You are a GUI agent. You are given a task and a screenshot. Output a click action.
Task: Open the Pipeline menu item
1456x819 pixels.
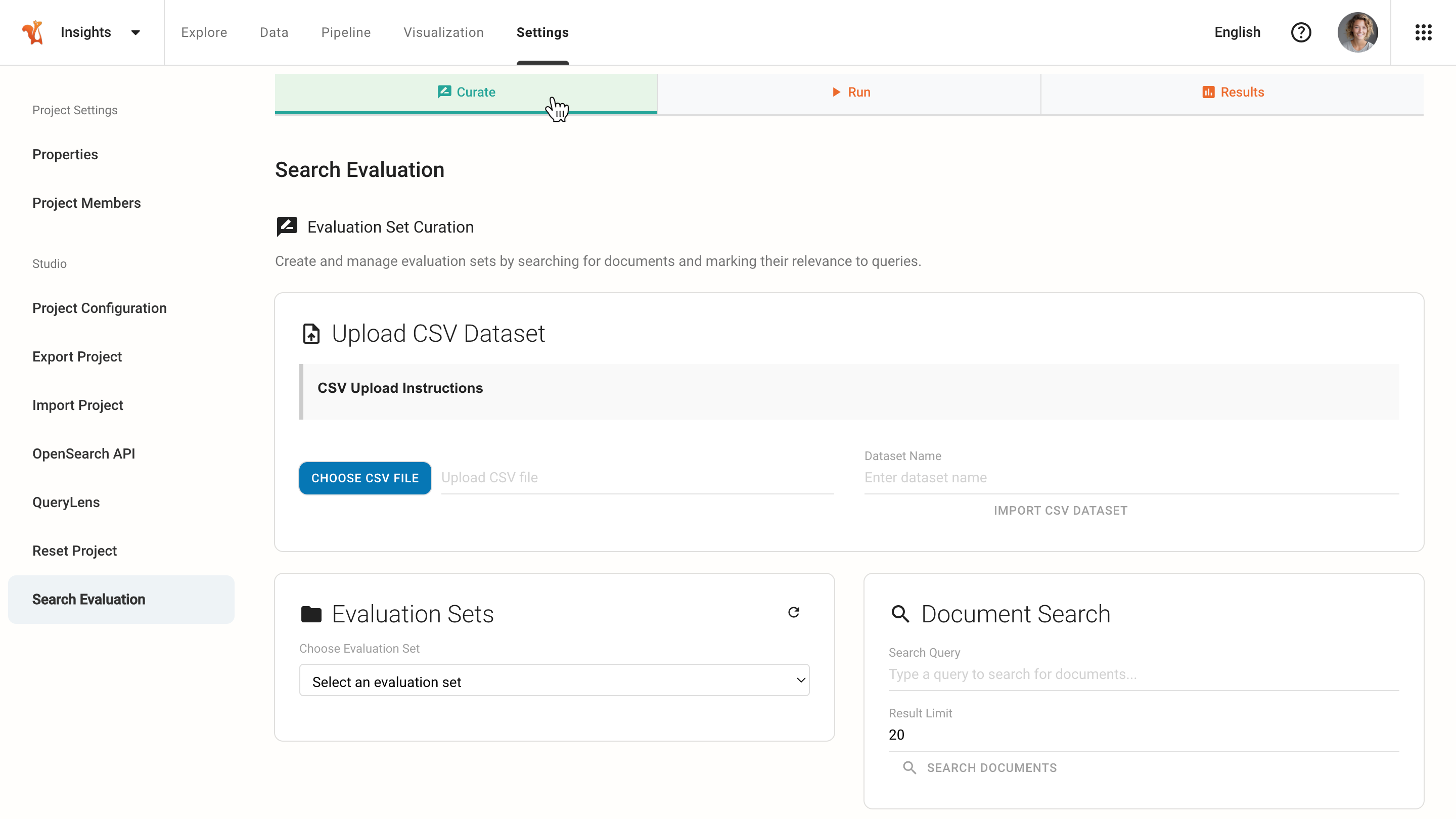tap(345, 32)
